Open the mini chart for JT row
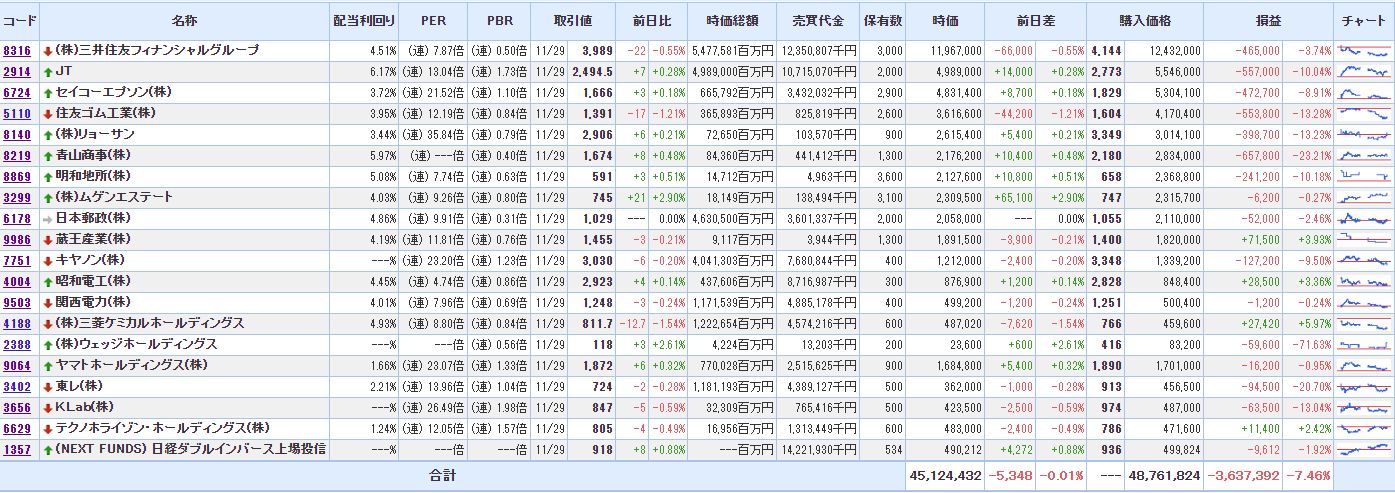1395x493 pixels. [x=1364, y=71]
